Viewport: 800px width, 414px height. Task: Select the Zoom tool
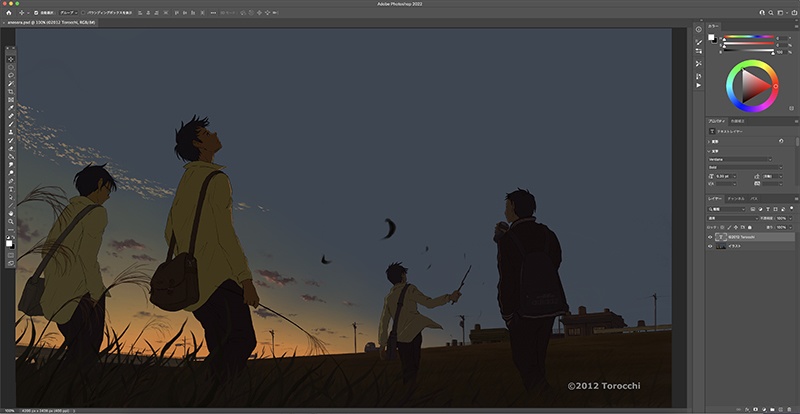pyautogui.click(x=11, y=223)
